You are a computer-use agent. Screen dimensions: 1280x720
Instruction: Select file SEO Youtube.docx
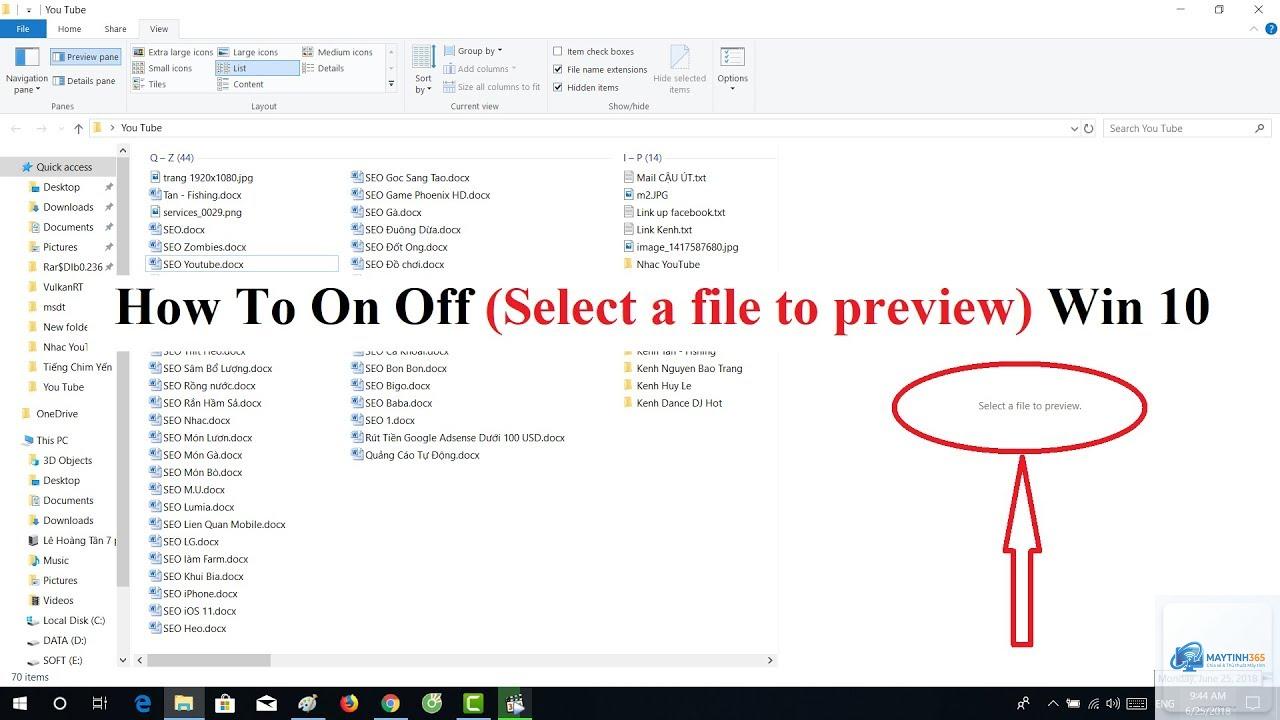242,264
